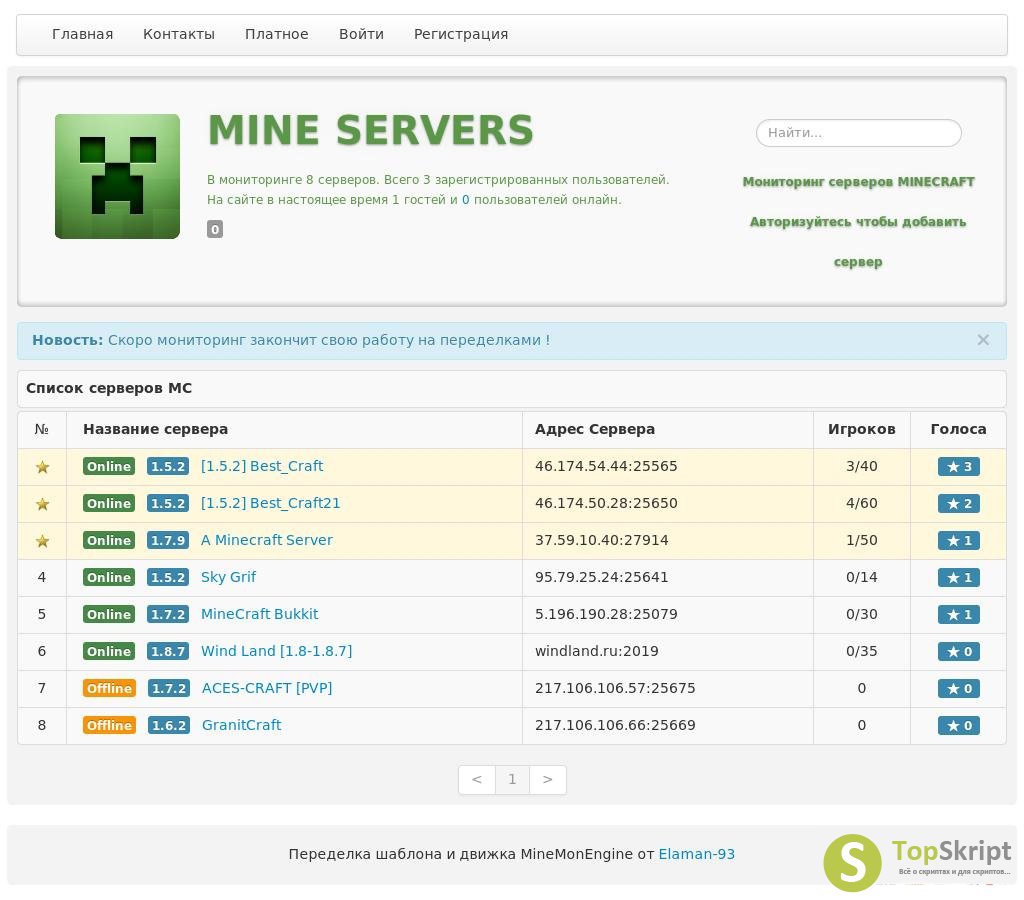Image resolution: width=1024 pixels, height=900 pixels.
Task: Click the gold star beside A Minecraft Server
Action: point(42,541)
